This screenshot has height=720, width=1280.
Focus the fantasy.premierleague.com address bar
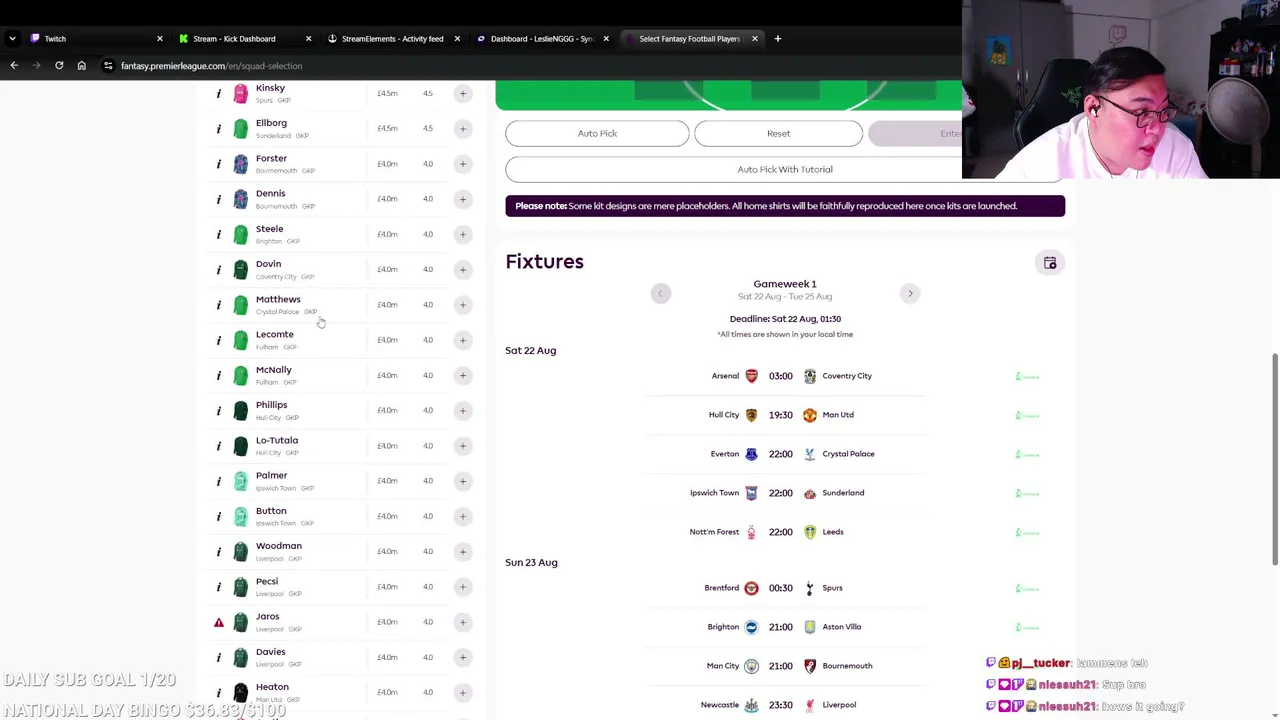(211, 66)
